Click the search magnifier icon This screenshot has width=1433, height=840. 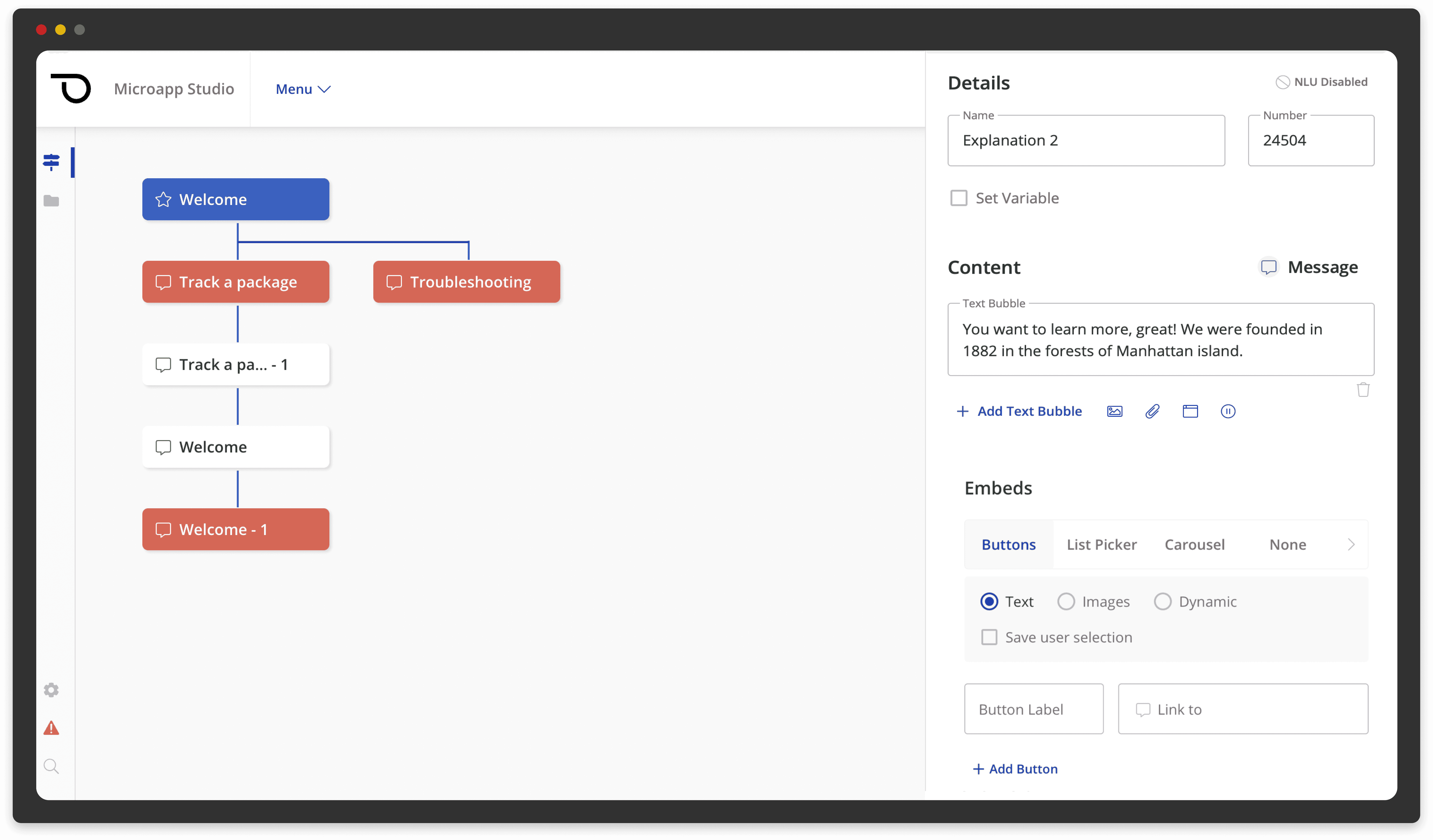51,766
